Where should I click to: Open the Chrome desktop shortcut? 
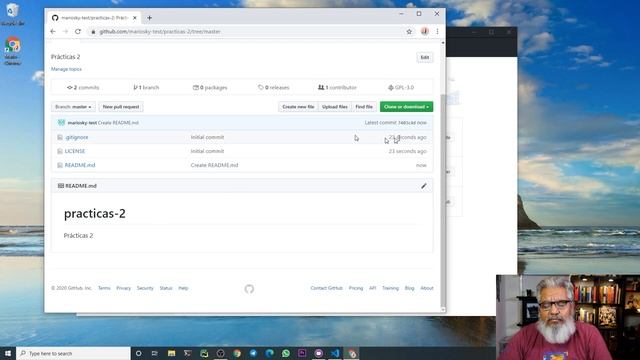coord(12,51)
